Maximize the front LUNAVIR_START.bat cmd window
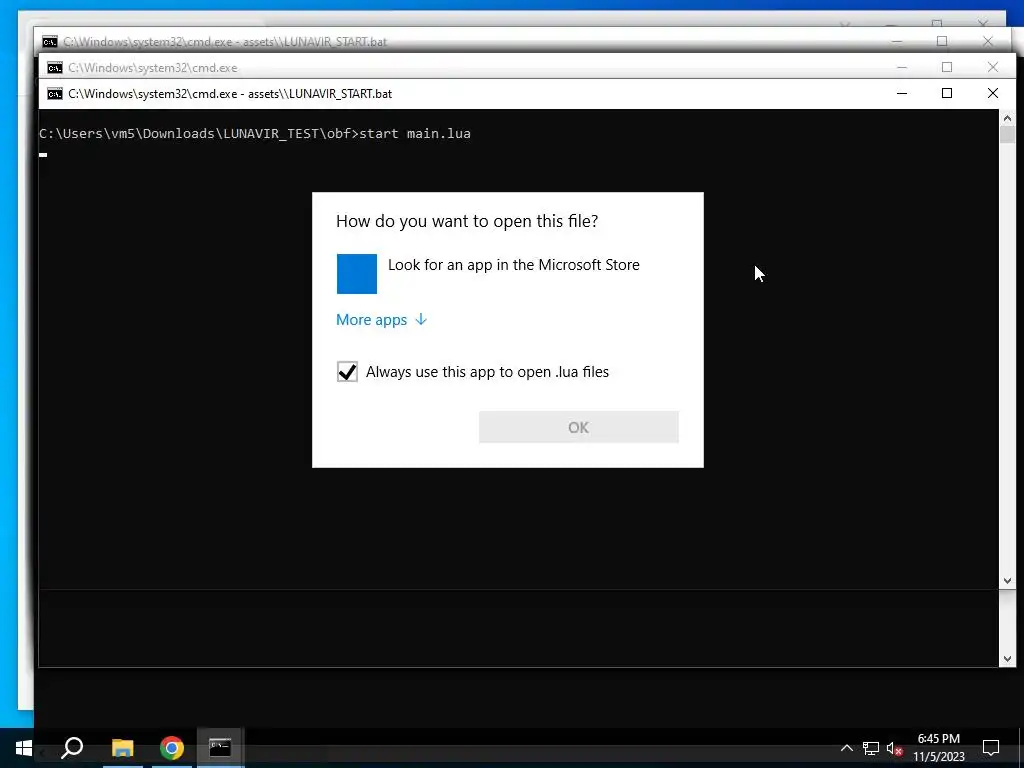This screenshot has height=768, width=1024. [947, 93]
